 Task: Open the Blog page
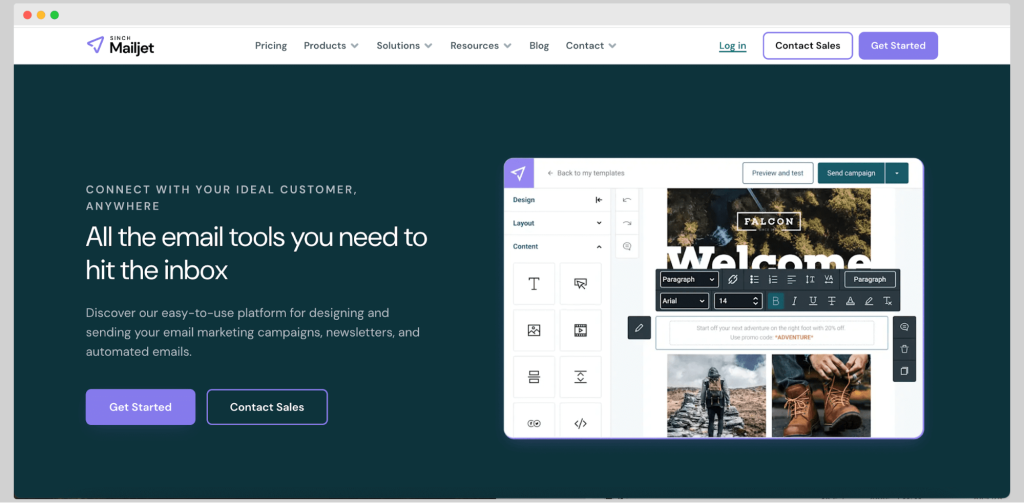(539, 46)
